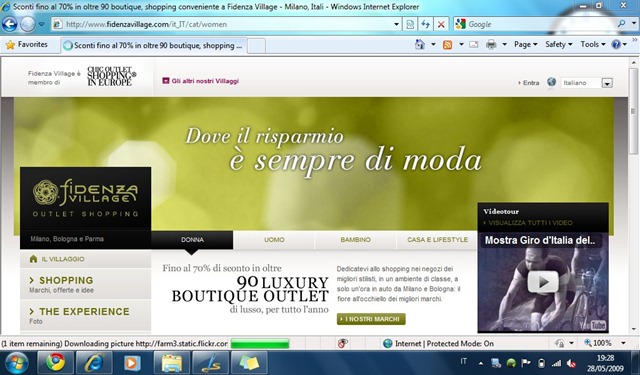Screen dimensions: 640x375
Task: Open the Tools menu
Action: point(593,44)
